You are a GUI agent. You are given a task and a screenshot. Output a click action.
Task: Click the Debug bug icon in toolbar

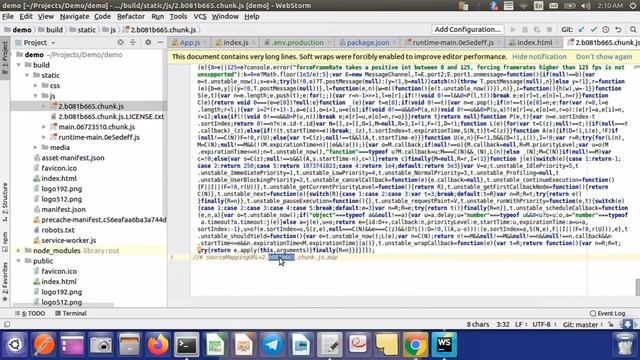525,29
